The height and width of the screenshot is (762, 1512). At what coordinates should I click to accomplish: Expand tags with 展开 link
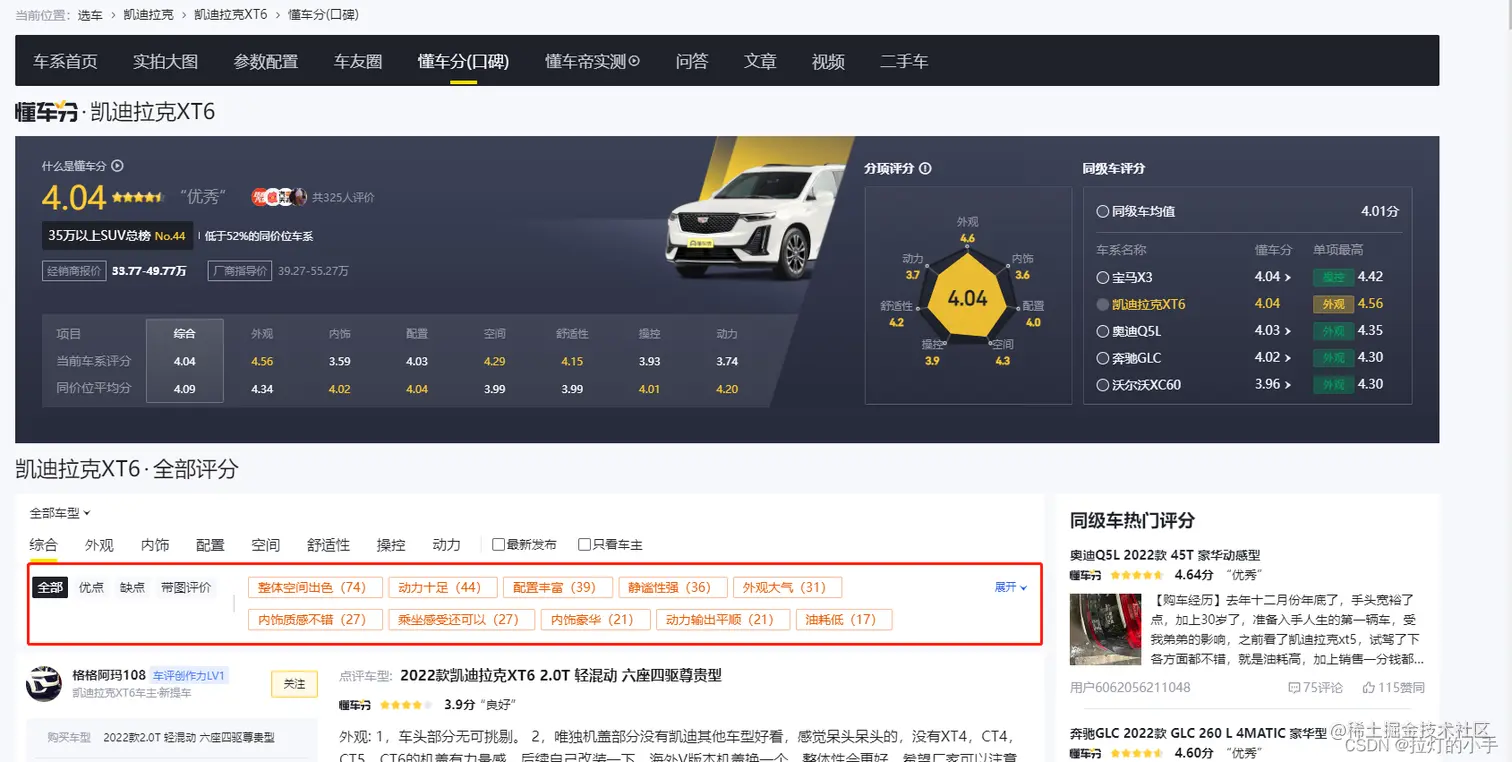click(x=1011, y=587)
